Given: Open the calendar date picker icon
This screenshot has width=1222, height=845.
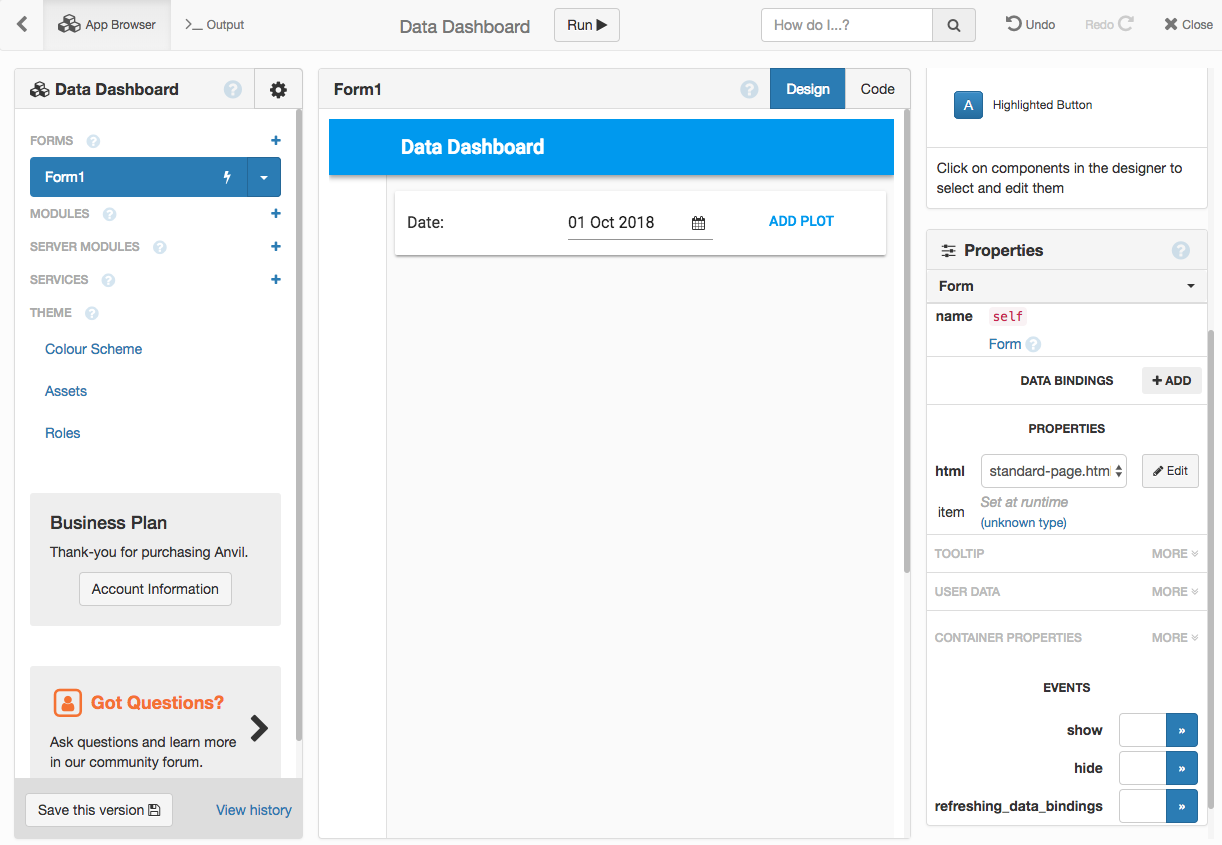Looking at the screenshot, I should point(698,223).
